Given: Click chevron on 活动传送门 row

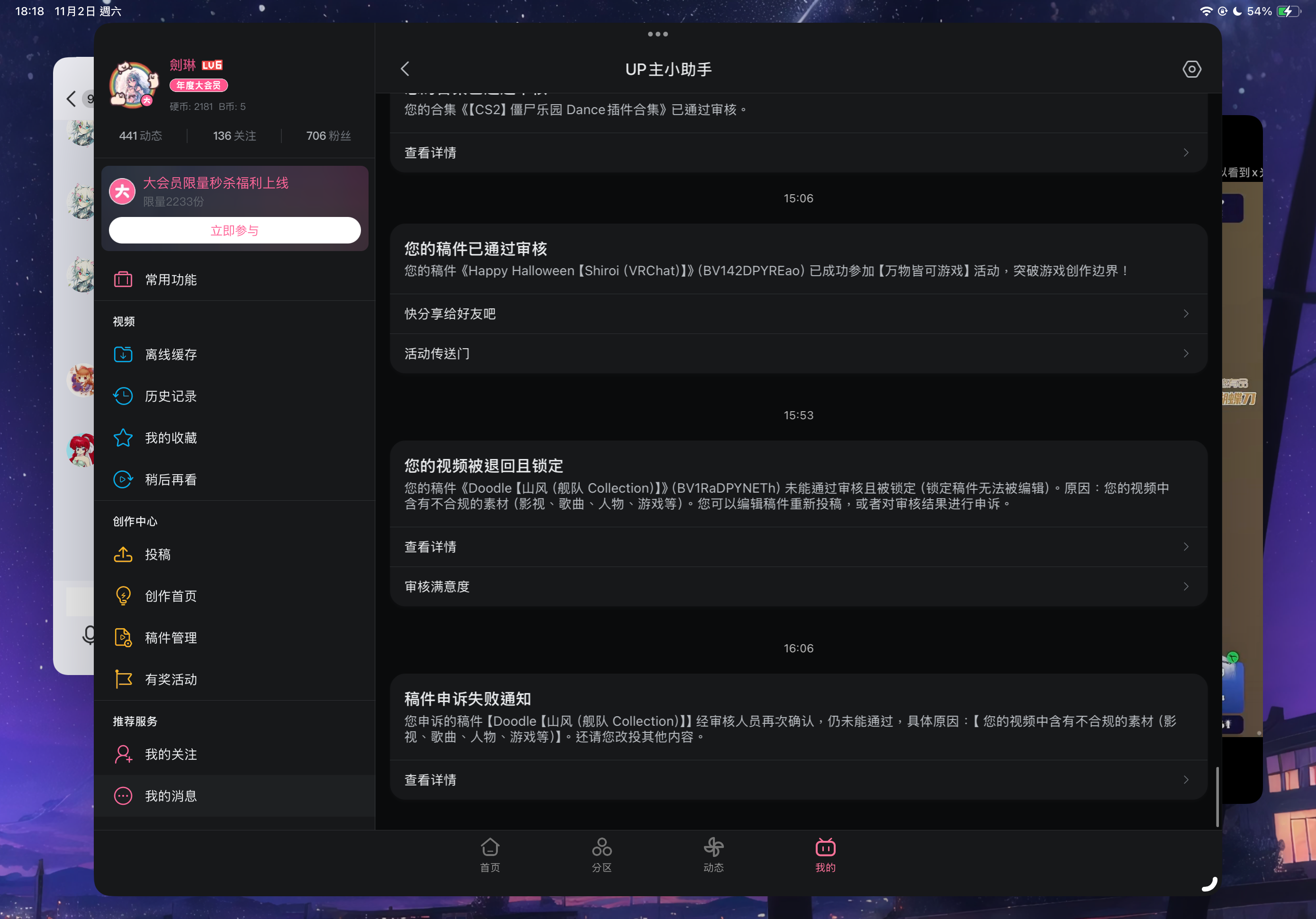Looking at the screenshot, I should coord(1185,354).
